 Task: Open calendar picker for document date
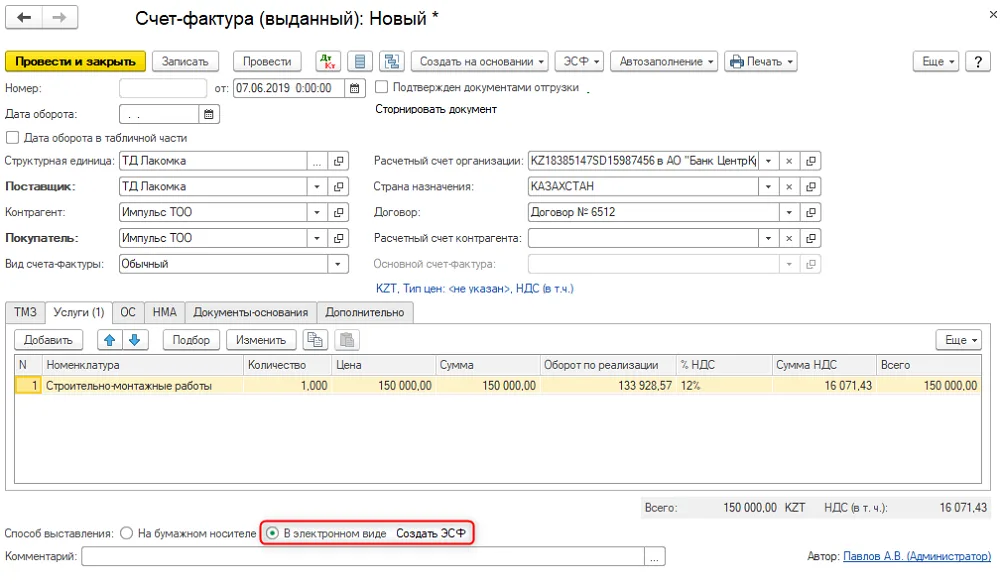[355, 88]
